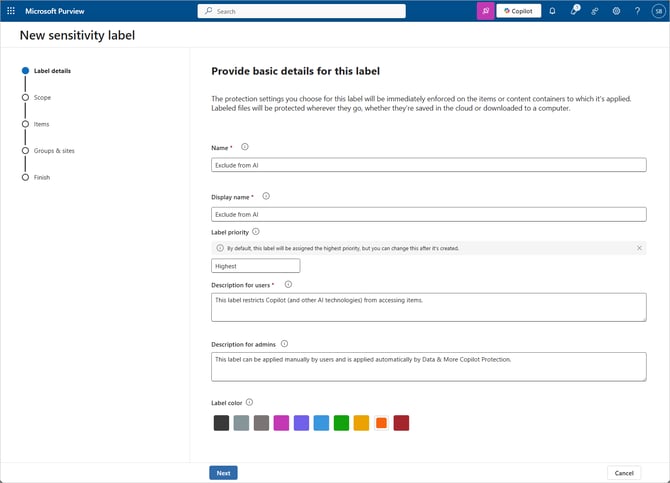Click the magenta icon left of Copilot
Screen dimensions: 670x483
pyautogui.click(x=485, y=11)
